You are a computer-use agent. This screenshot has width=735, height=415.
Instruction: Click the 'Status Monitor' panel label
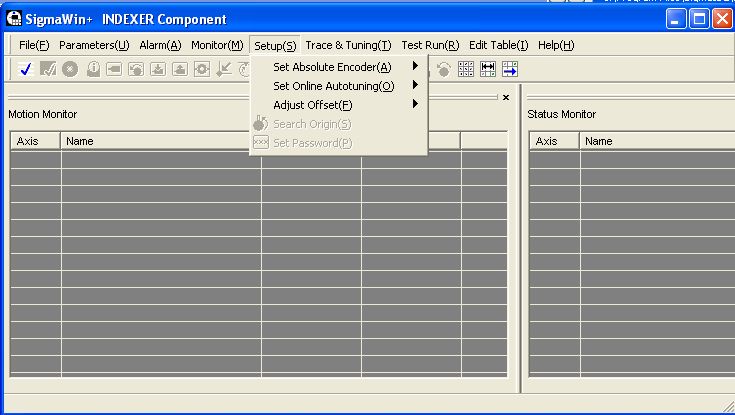pyautogui.click(x=562, y=114)
